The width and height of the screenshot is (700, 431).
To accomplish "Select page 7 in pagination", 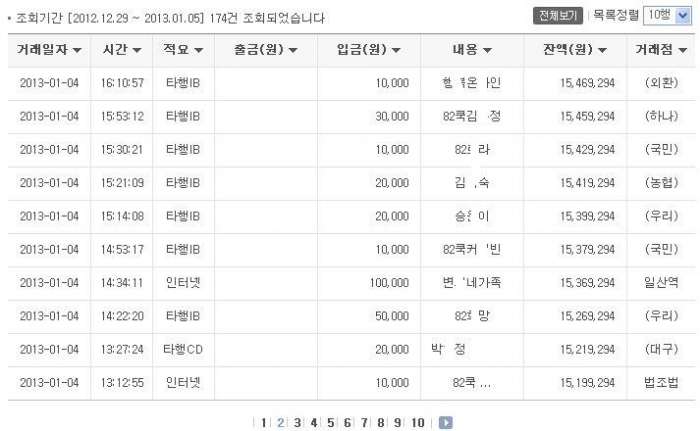I will (364, 423).
